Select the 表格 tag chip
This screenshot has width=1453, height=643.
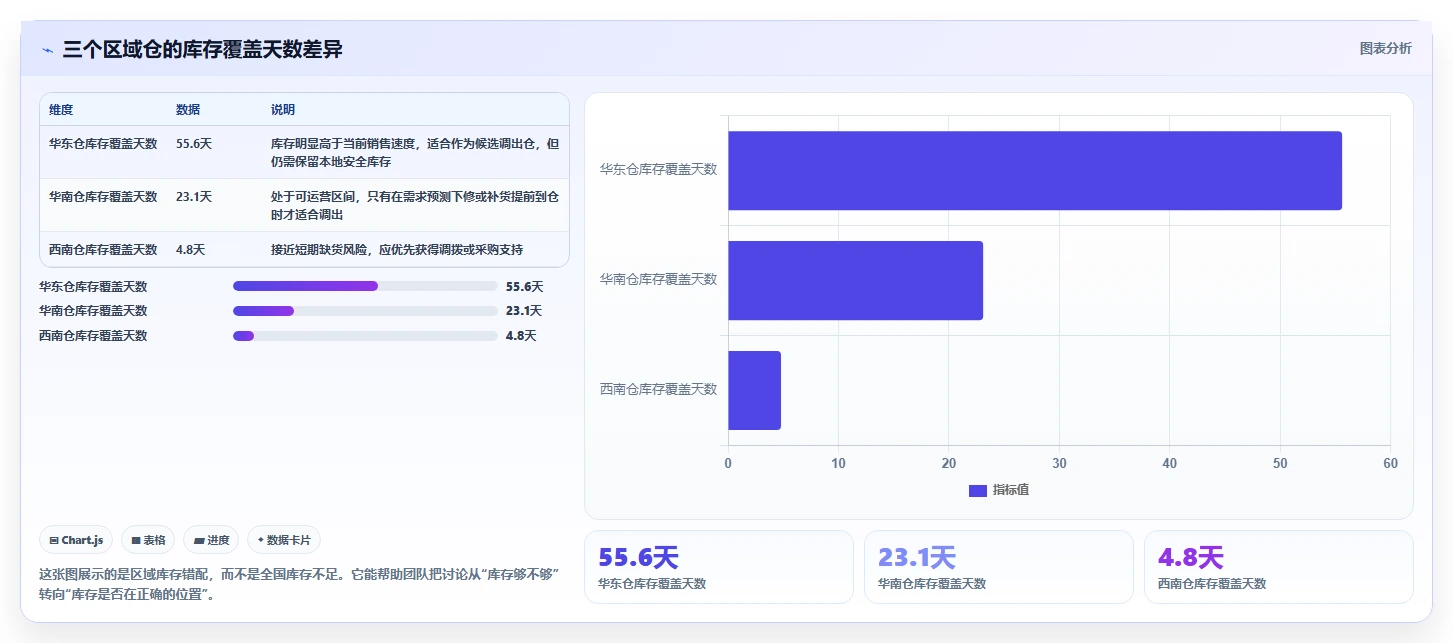coord(148,540)
